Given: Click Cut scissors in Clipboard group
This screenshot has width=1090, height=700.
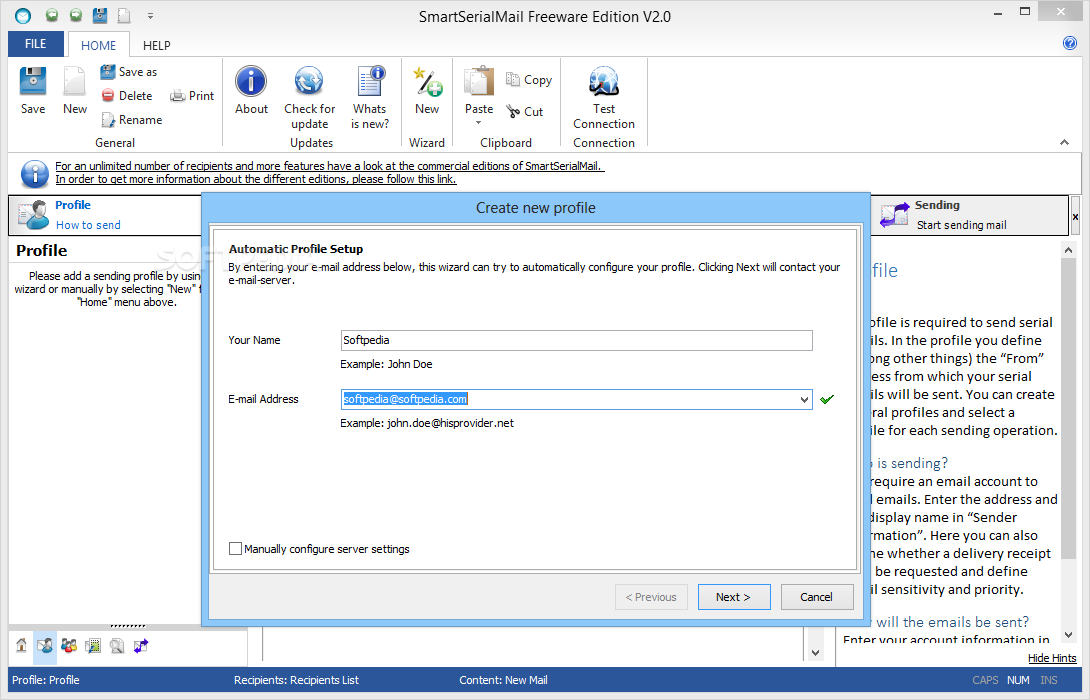Looking at the screenshot, I should pyautogui.click(x=525, y=111).
